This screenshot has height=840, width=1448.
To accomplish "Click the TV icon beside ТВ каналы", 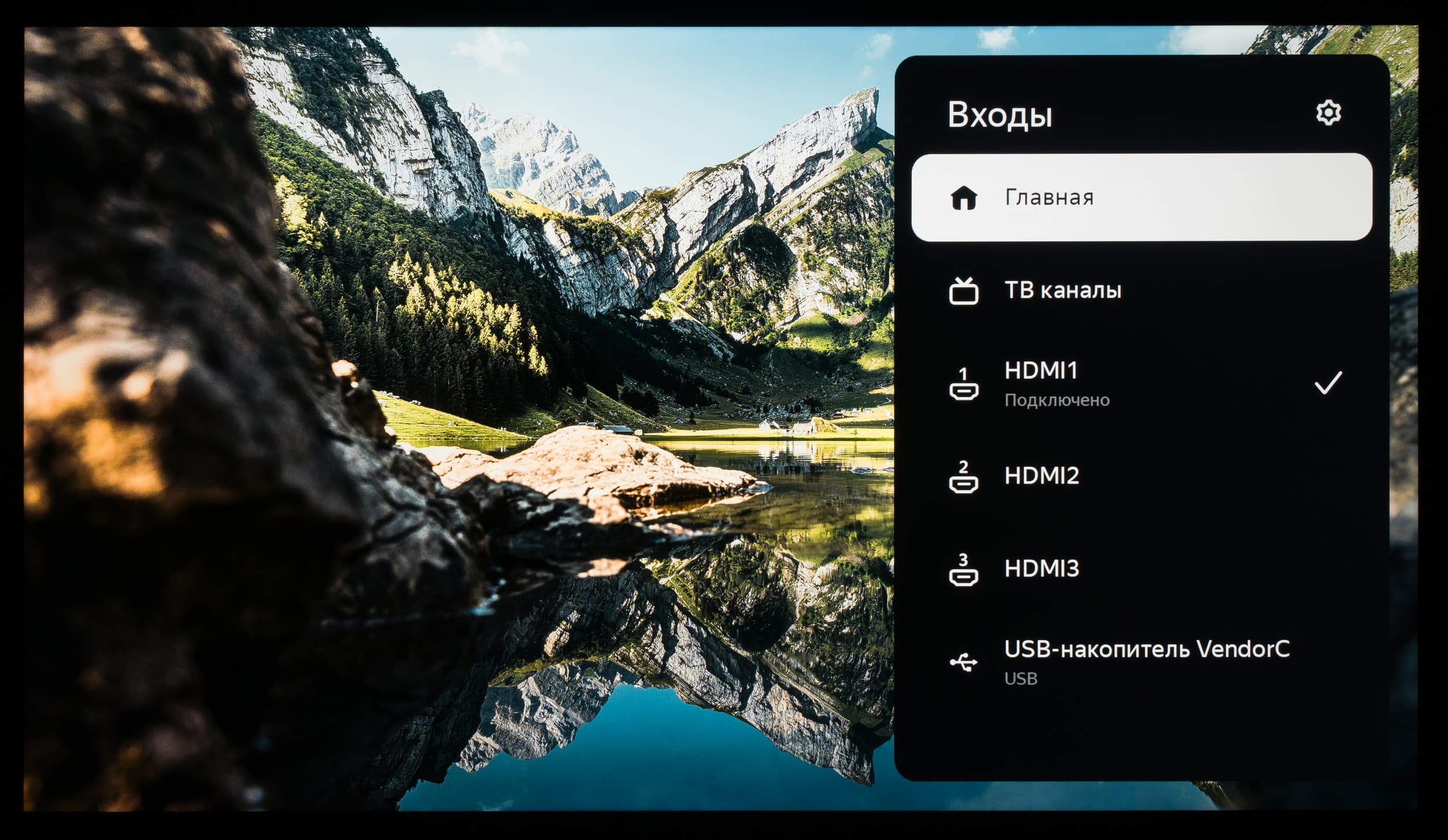I will tap(964, 291).
